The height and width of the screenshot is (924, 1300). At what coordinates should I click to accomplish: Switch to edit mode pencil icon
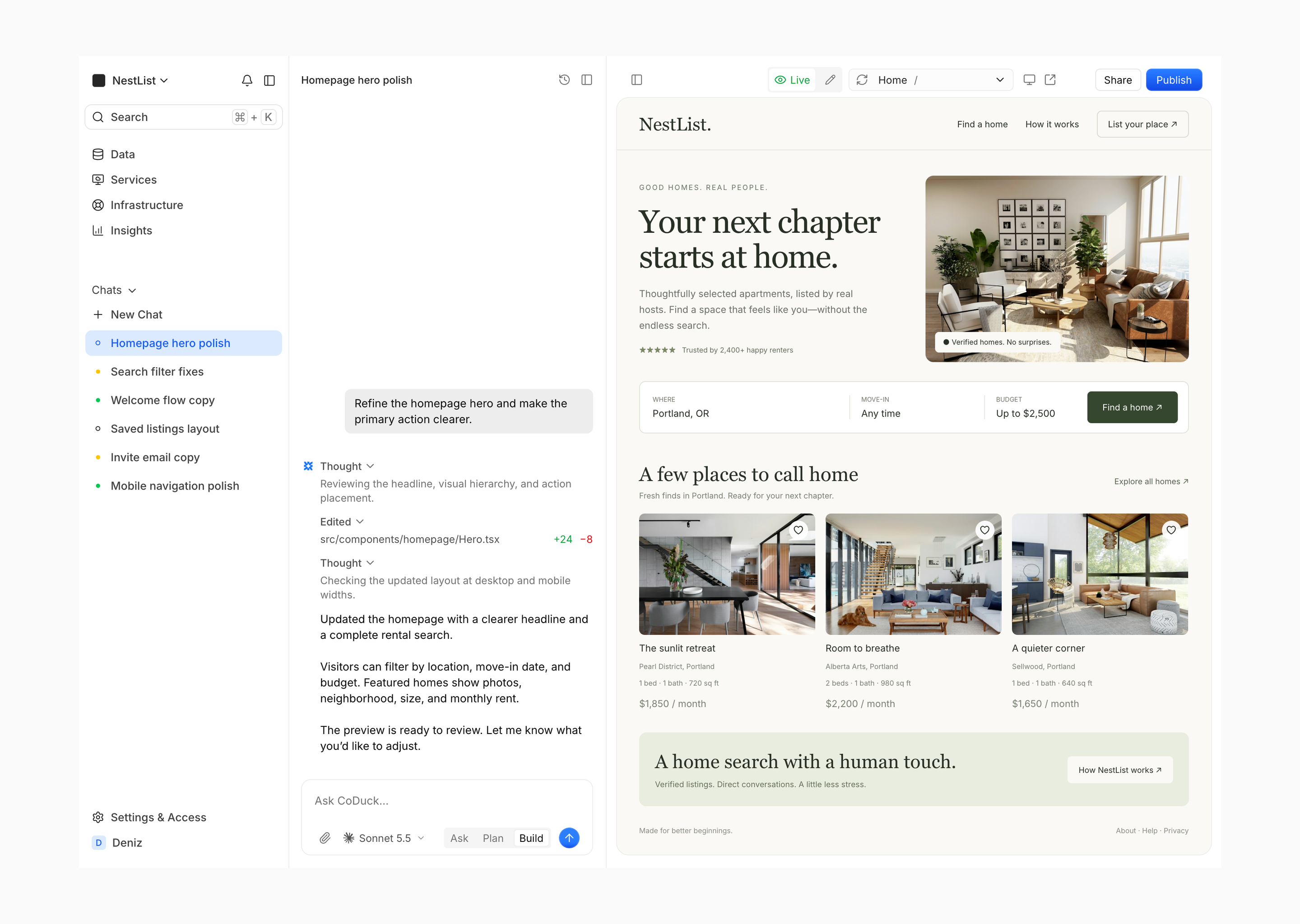830,80
